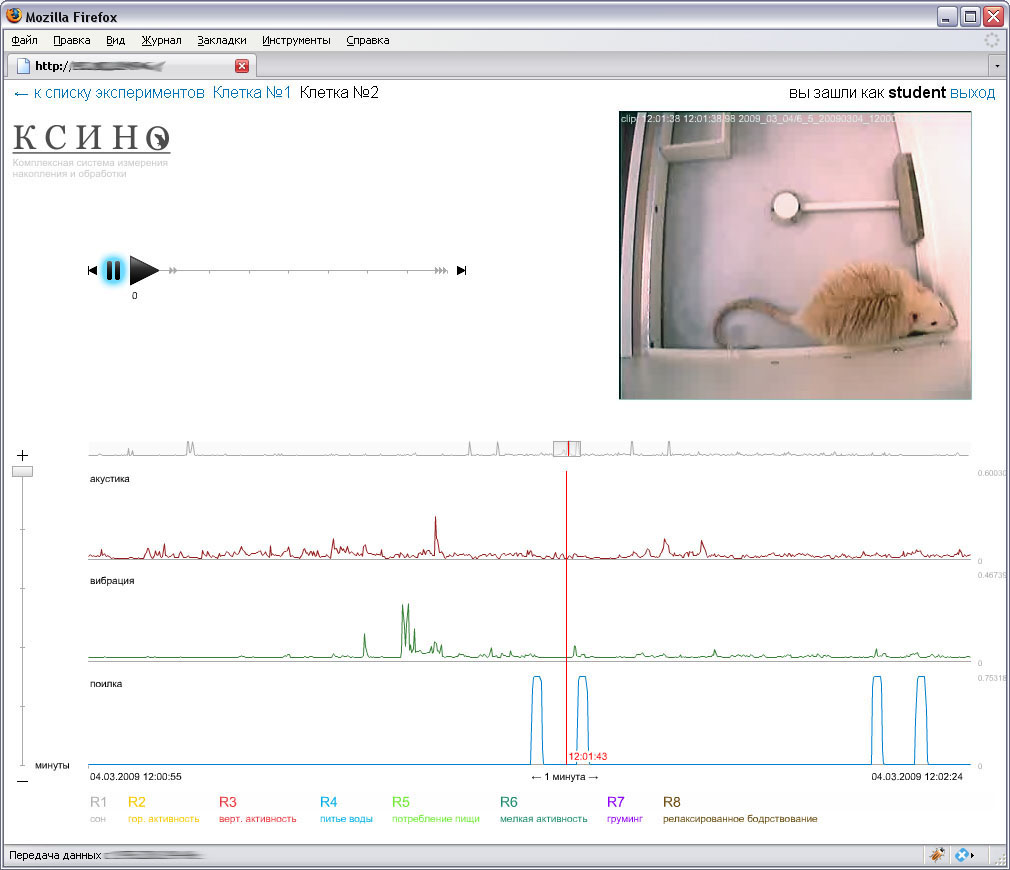Open the Закладки menu

(x=222, y=40)
